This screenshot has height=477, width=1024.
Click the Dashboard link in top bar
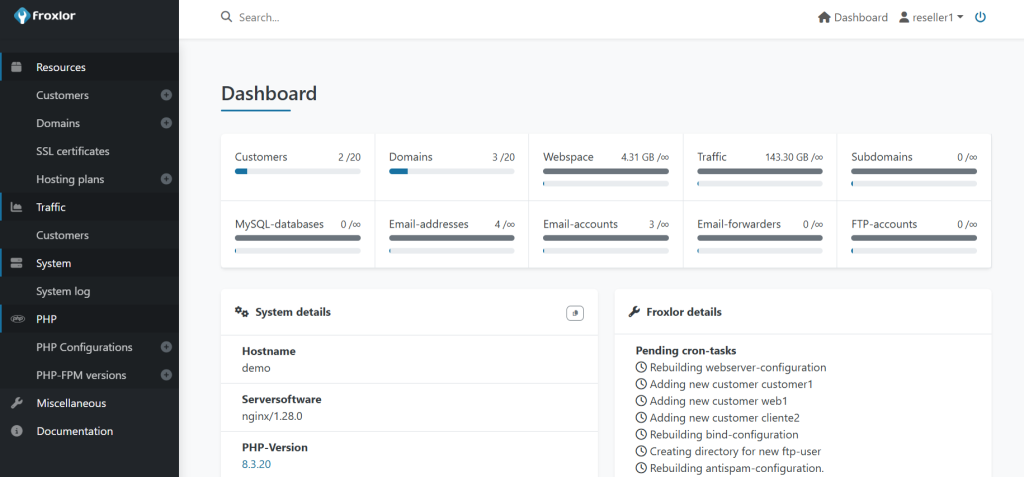(852, 17)
